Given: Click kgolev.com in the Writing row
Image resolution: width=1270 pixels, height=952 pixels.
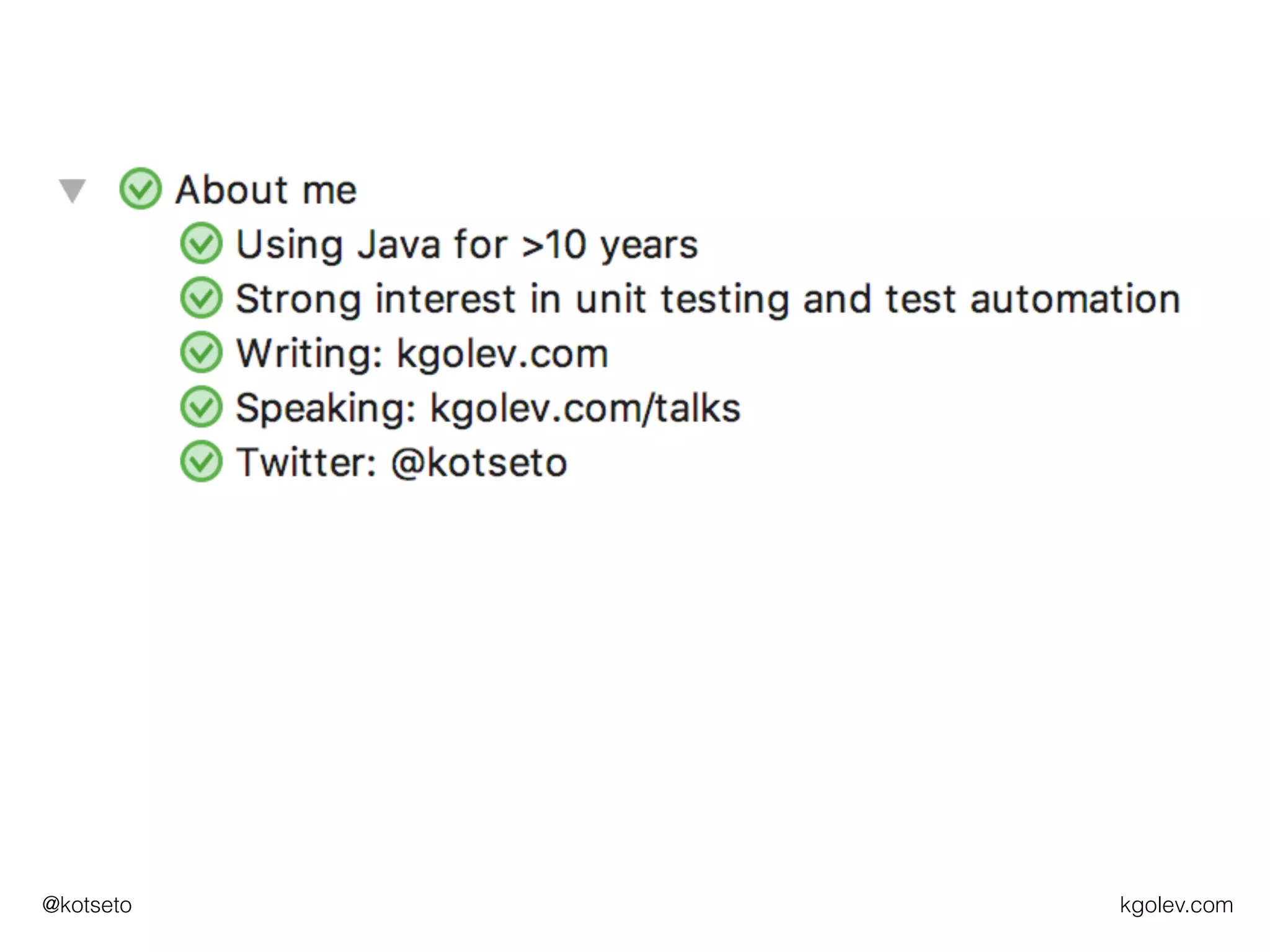Looking at the screenshot, I should (x=502, y=353).
